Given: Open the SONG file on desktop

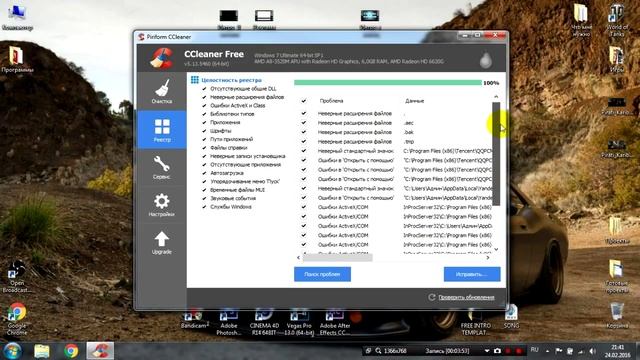Looking at the screenshot, I should point(511,318).
